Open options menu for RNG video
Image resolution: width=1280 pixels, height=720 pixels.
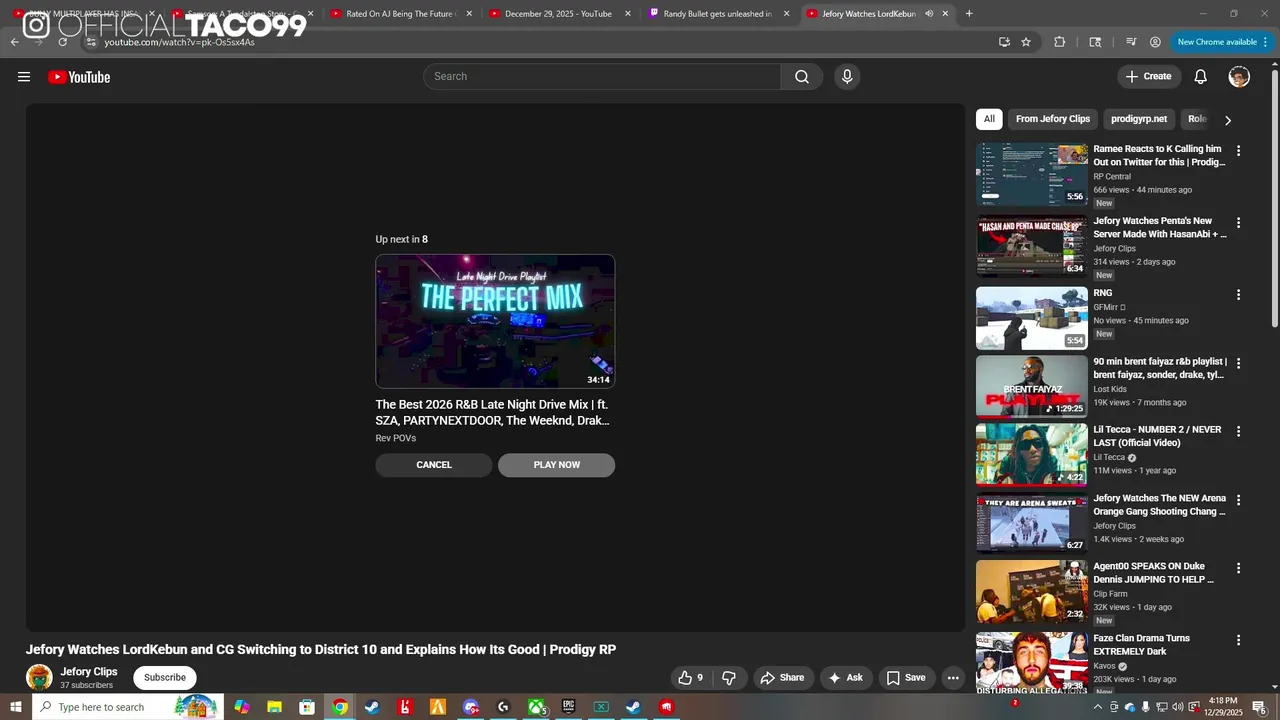point(1238,295)
